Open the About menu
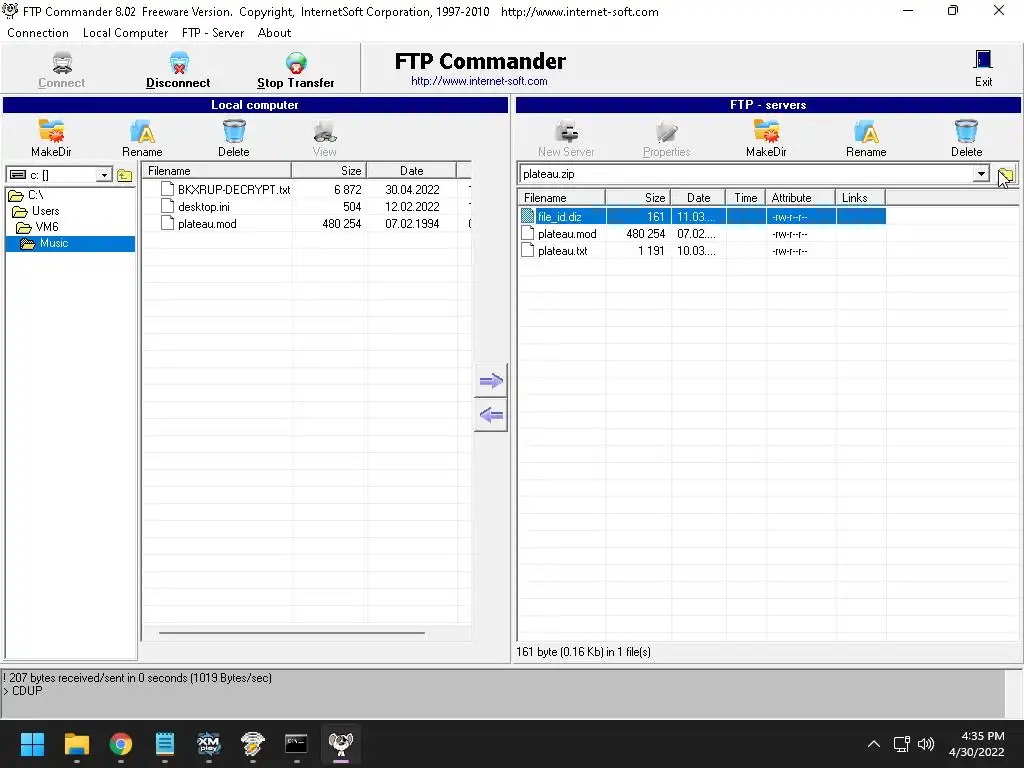Screen dimensions: 1024x768 tap(274, 33)
